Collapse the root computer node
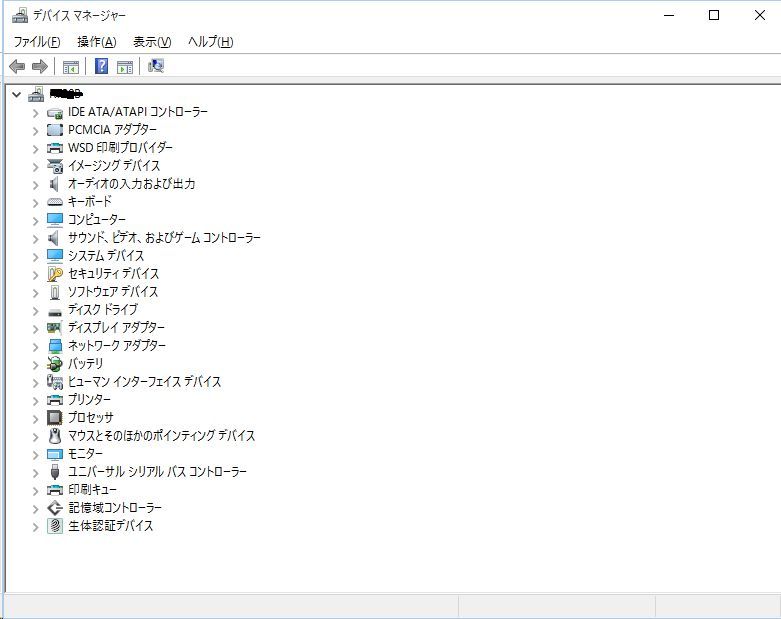Viewport: 781px width, 619px height. coord(16,94)
